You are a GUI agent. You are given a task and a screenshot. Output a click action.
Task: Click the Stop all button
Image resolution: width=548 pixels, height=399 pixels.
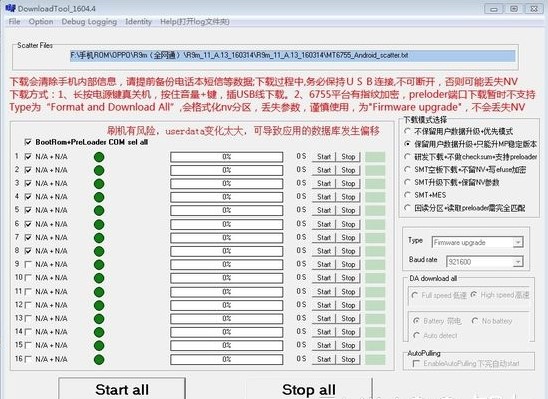pos(309,389)
